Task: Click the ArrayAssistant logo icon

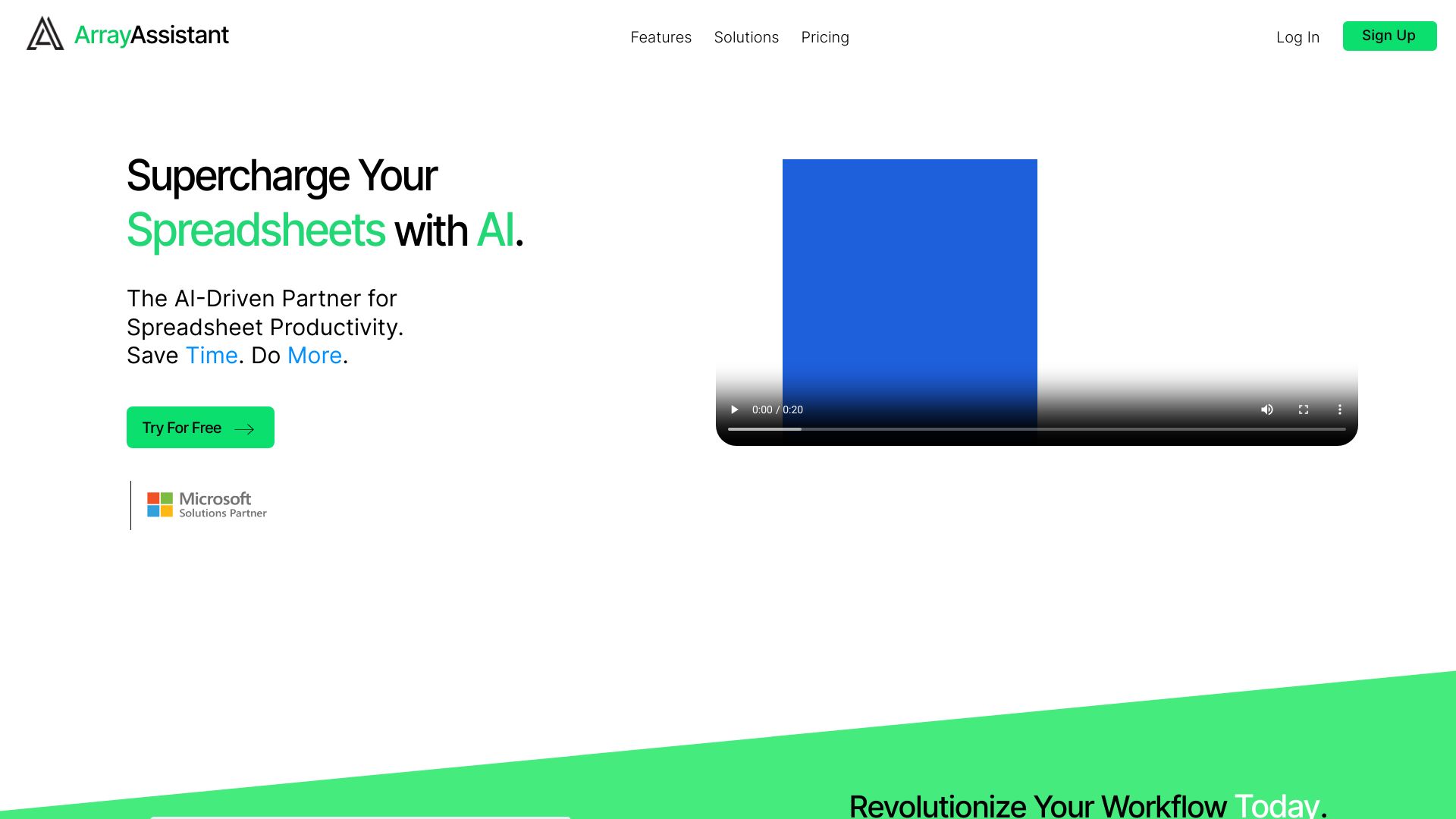Action: tap(46, 35)
